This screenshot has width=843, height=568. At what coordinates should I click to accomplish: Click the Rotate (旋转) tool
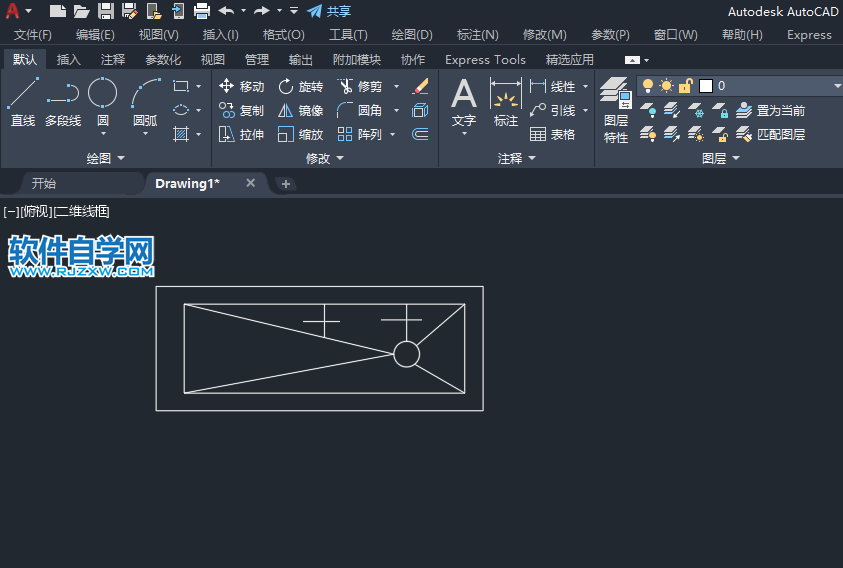click(300, 86)
